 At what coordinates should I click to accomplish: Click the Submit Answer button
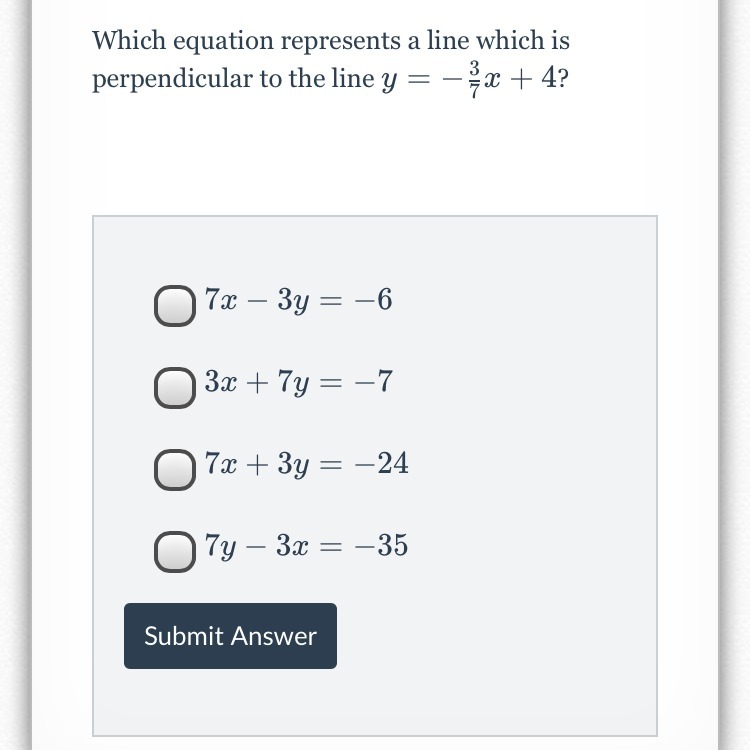(x=230, y=636)
